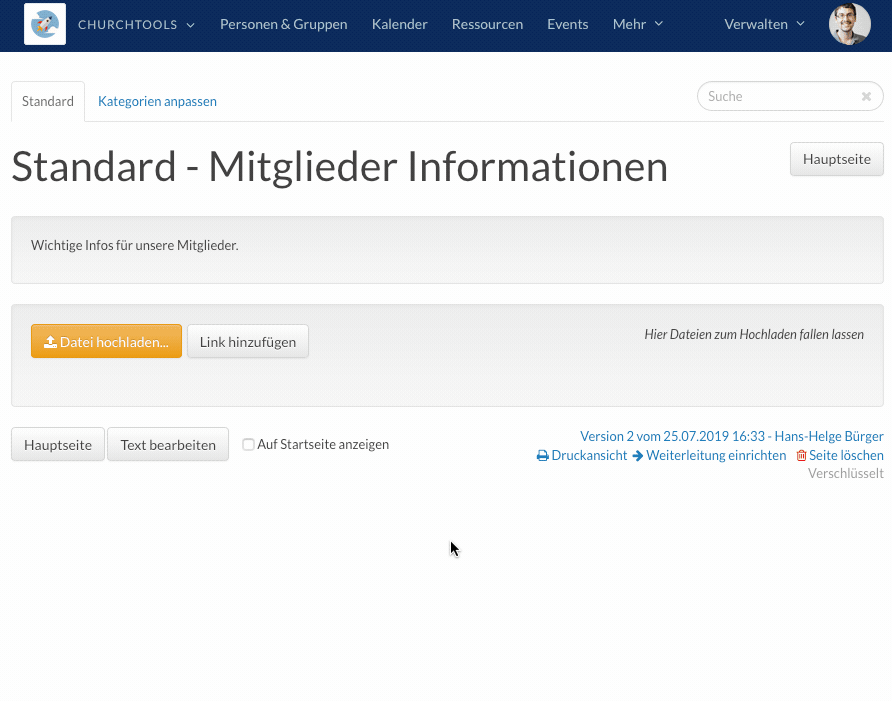The height and width of the screenshot is (701, 892).
Task: Click the Hier Dateien zum Hochladen fallen lassen hint
Action: (x=754, y=335)
